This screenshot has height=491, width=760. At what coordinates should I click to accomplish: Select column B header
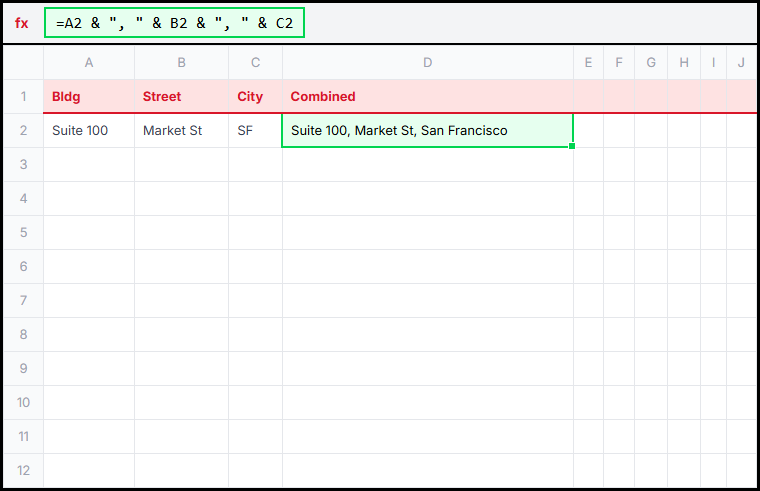click(x=181, y=63)
